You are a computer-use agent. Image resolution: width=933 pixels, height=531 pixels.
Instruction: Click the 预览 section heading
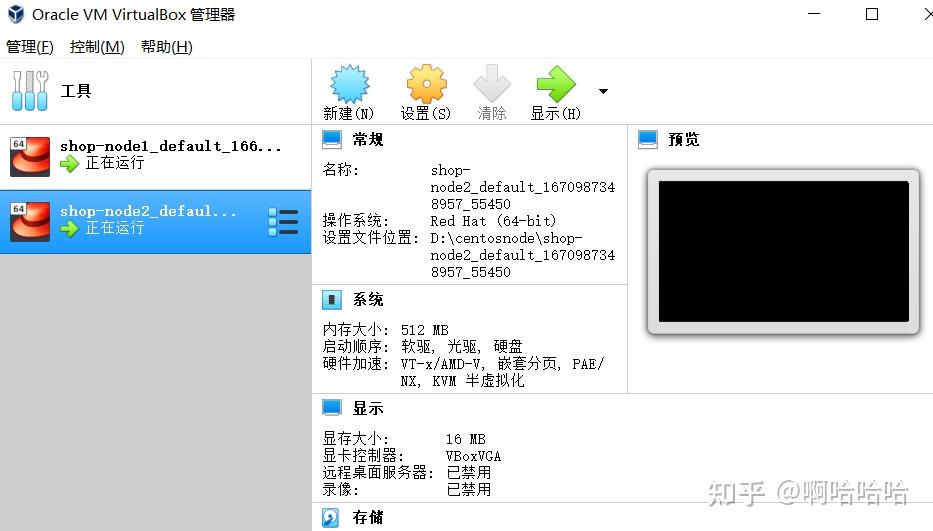click(x=684, y=139)
